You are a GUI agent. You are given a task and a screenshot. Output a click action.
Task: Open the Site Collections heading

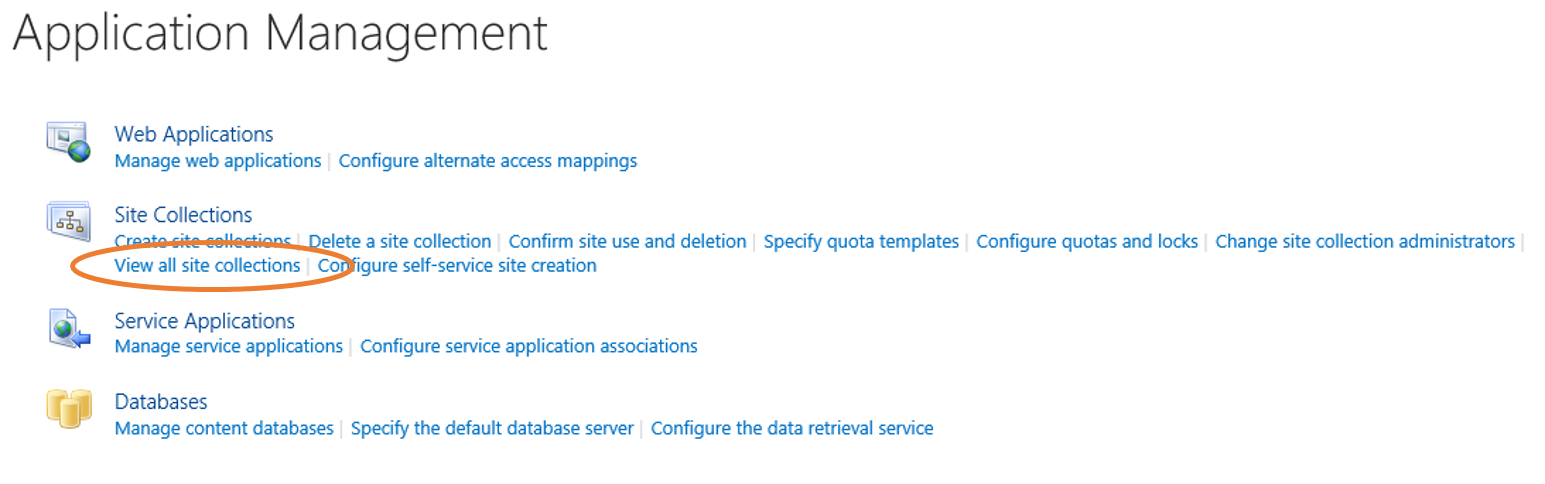pyautogui.click(x=183, y=215)
